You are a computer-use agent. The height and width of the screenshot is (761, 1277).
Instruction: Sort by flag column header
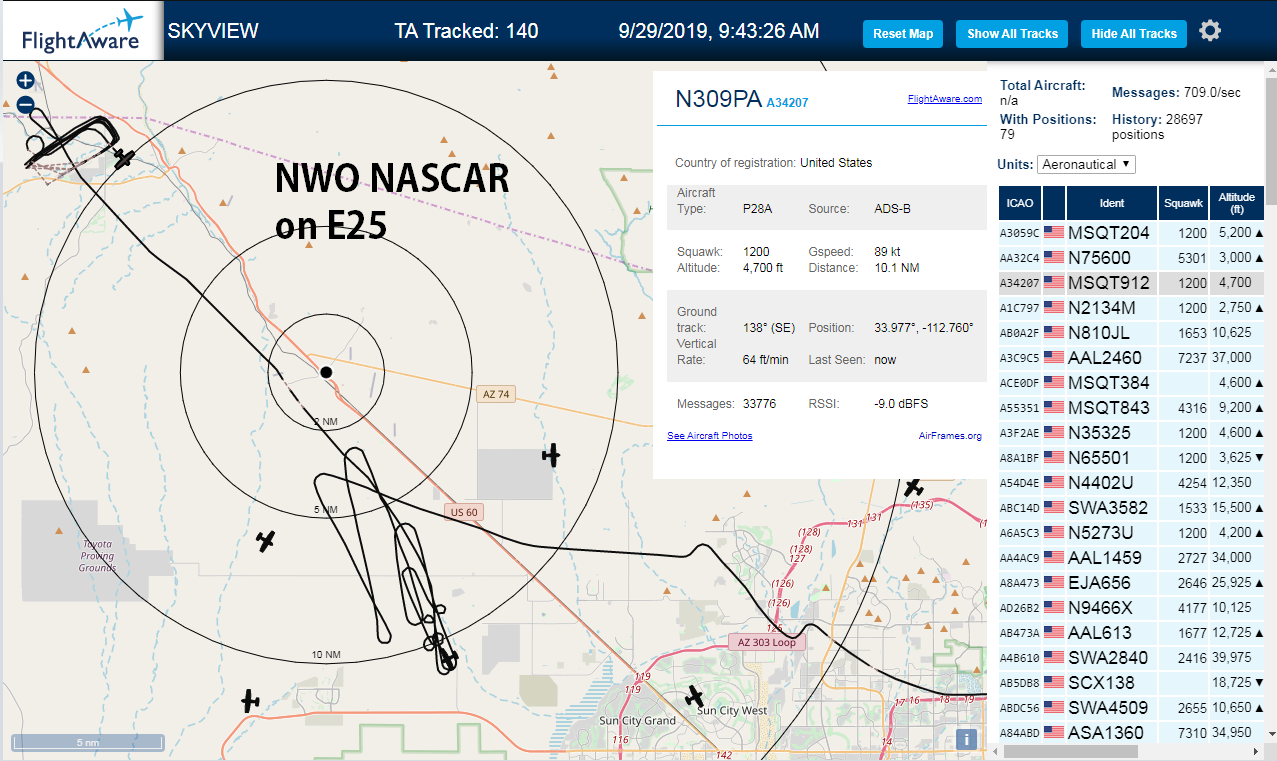point(1054,203)
